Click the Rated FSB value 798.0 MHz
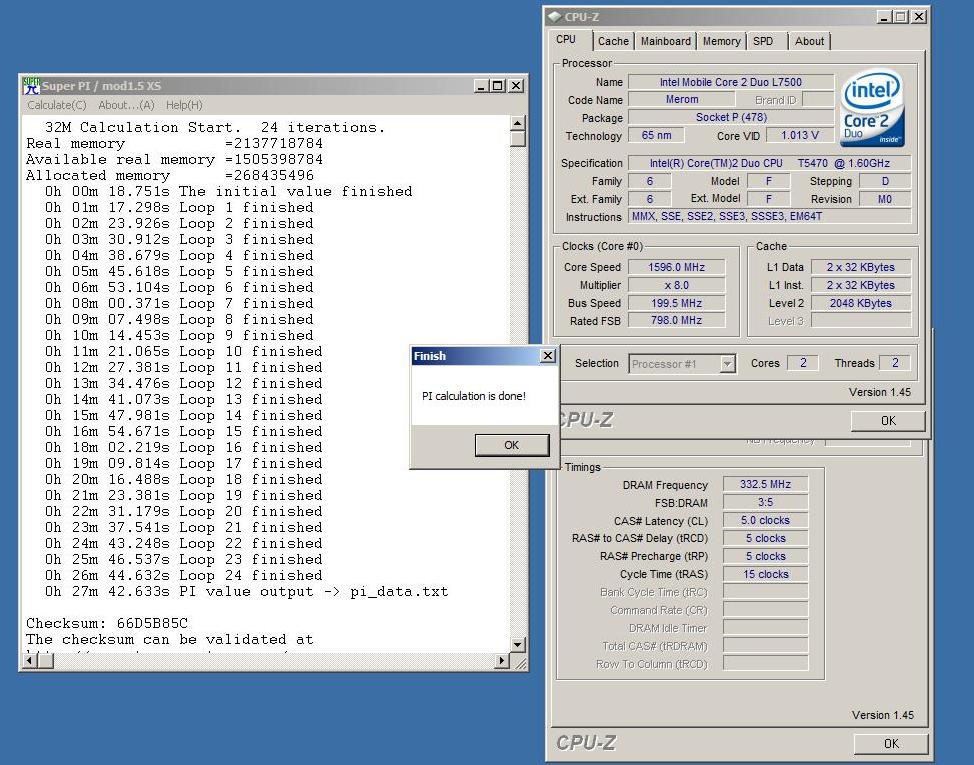Image resolution: width=974 pixels, height=765 pixels. (676, 320)
